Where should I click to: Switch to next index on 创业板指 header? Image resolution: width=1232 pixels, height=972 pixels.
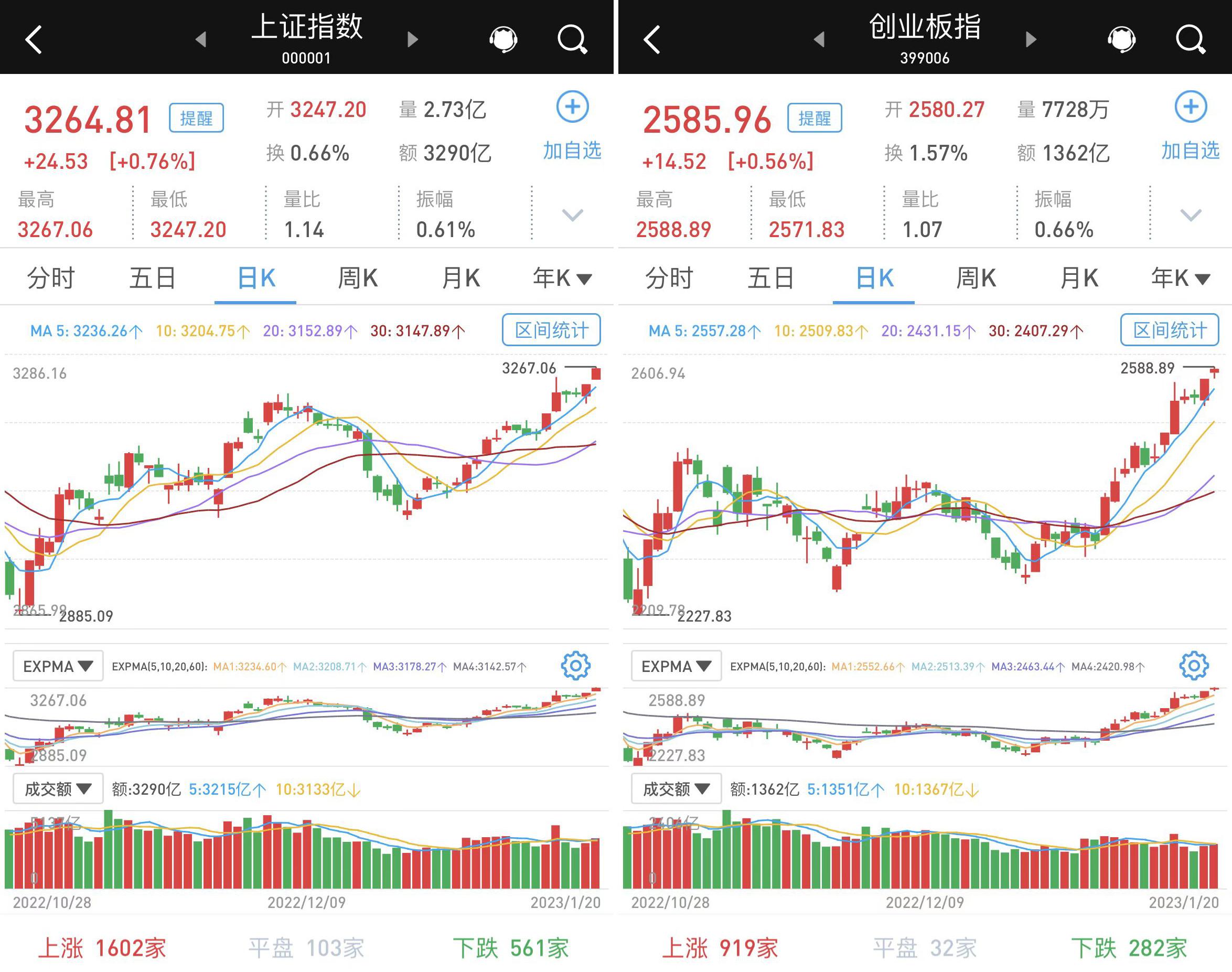(x=1031, y=39)
